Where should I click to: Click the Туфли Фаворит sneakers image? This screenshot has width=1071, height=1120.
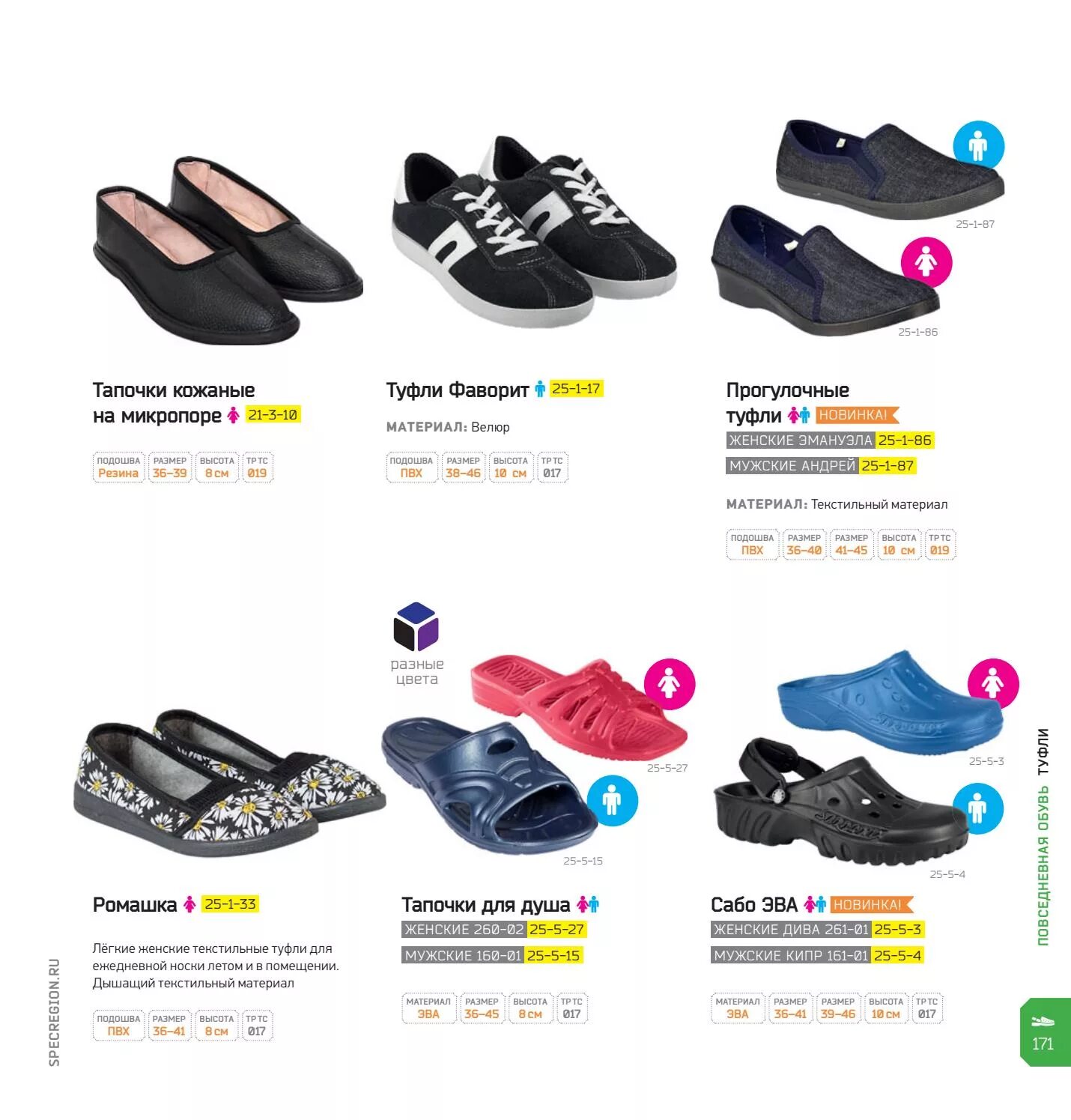534,231
